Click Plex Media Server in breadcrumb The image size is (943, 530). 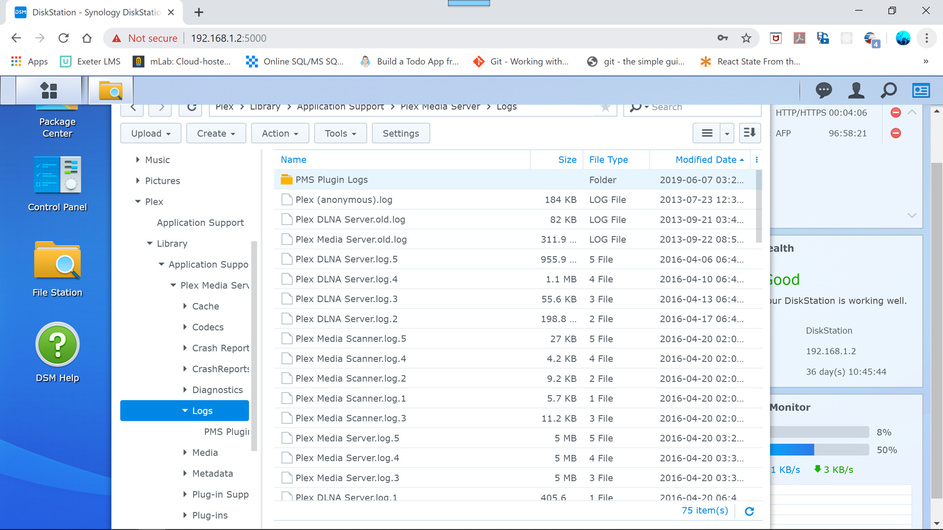pyautogui.click(x=440, y=108)
